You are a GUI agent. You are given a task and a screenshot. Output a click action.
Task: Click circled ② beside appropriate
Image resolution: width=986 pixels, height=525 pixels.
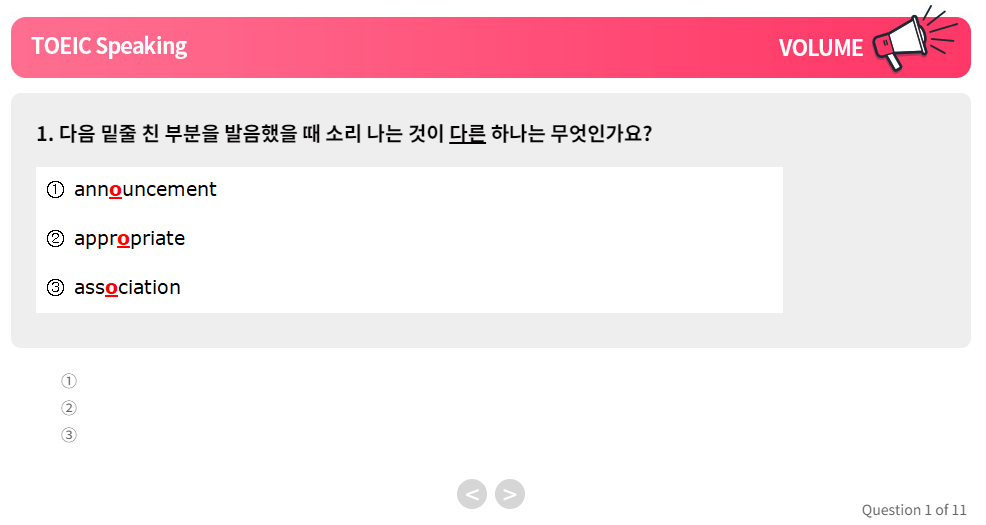(55, 238)
